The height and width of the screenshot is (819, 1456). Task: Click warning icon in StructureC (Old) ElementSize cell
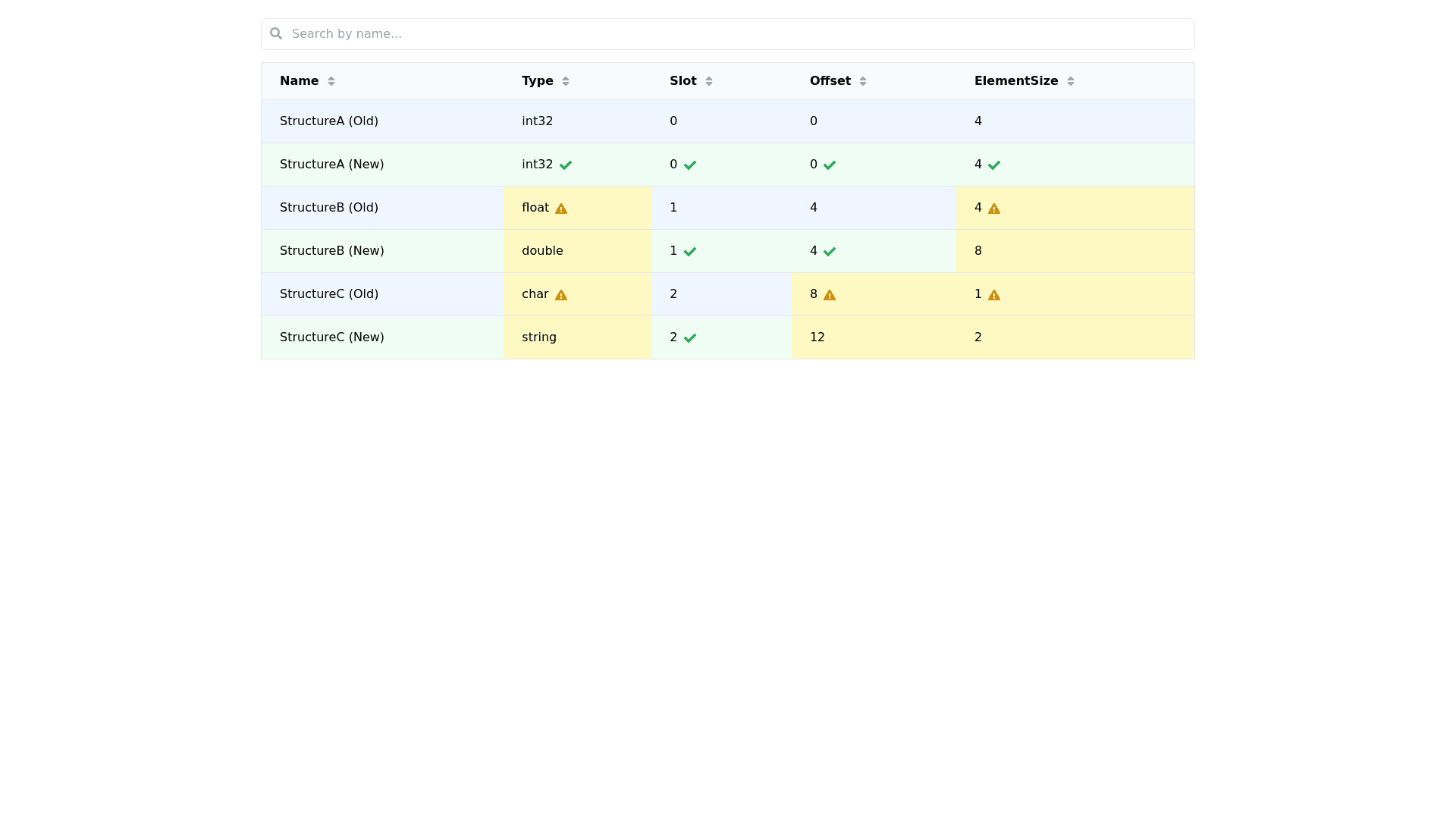pos(994,295)
